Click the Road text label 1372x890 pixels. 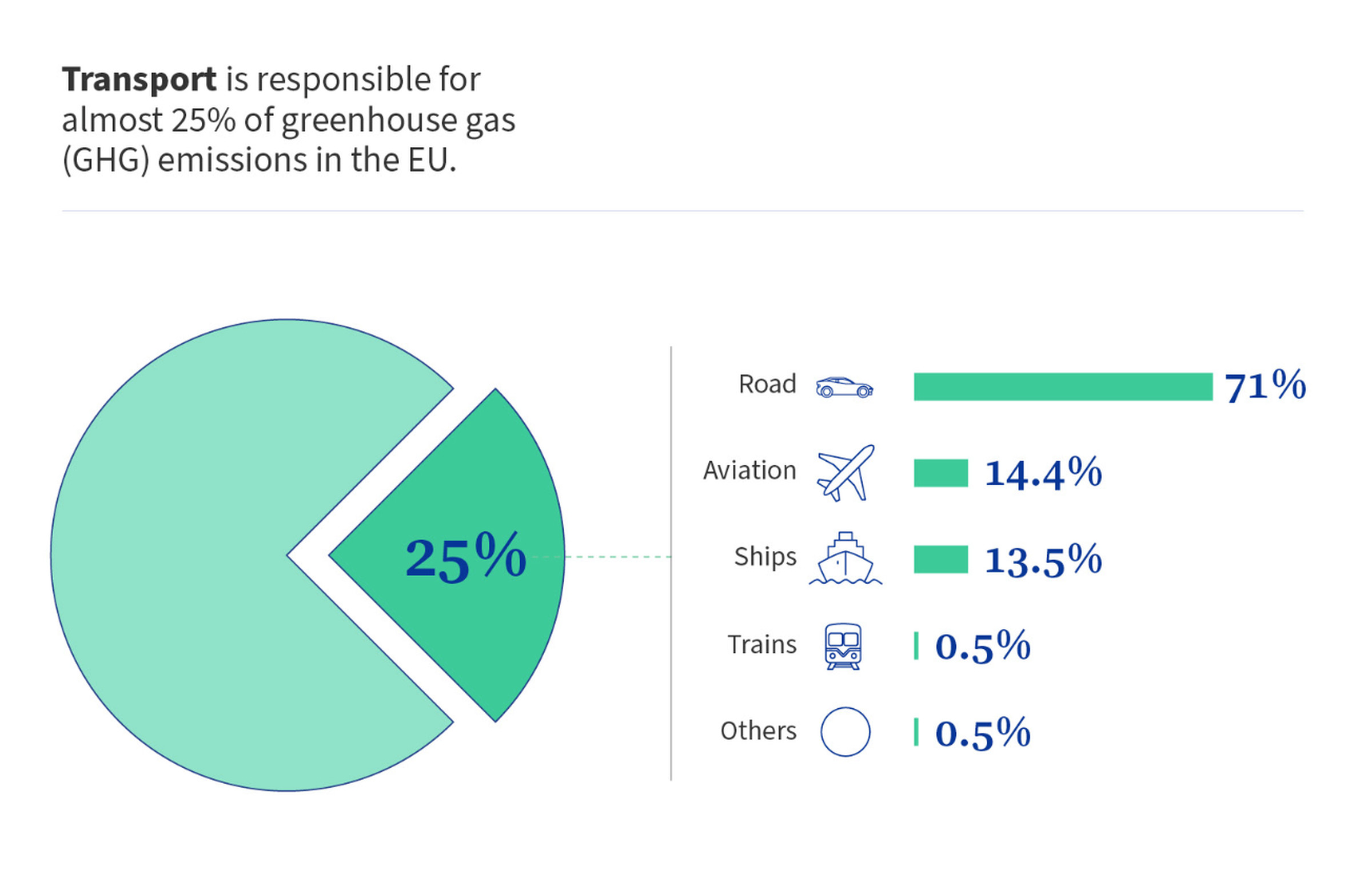(x=767, y=385)
